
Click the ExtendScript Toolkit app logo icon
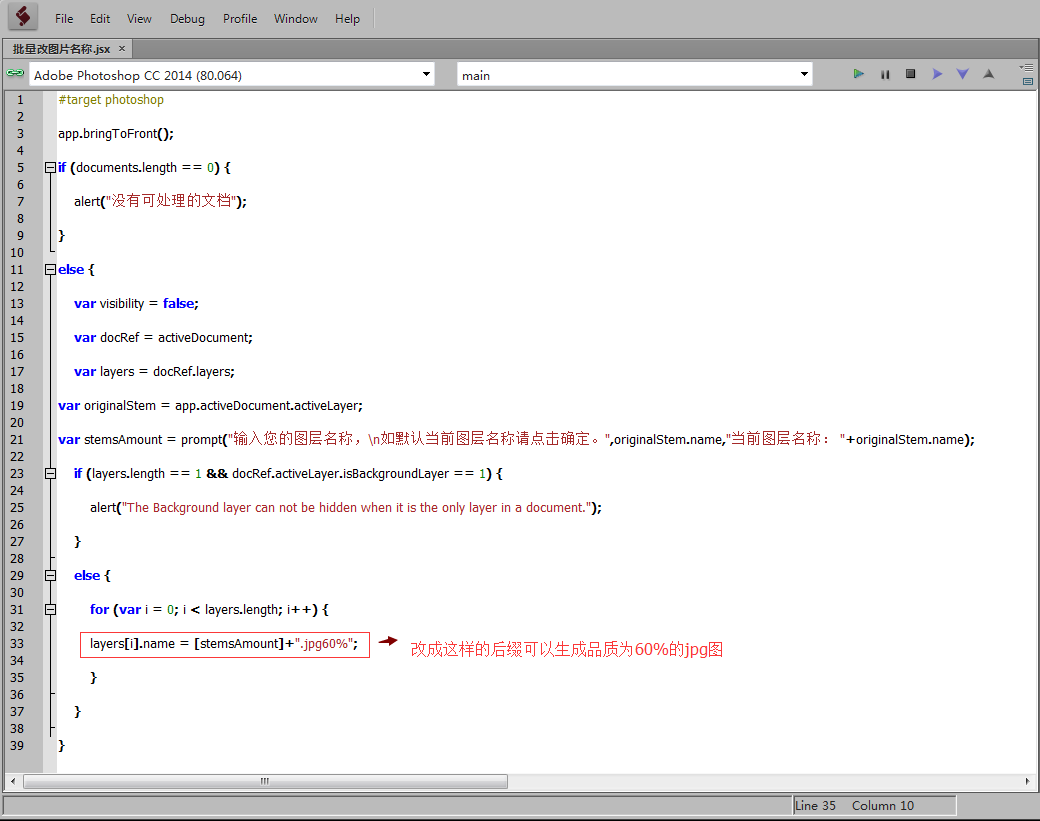23,17
